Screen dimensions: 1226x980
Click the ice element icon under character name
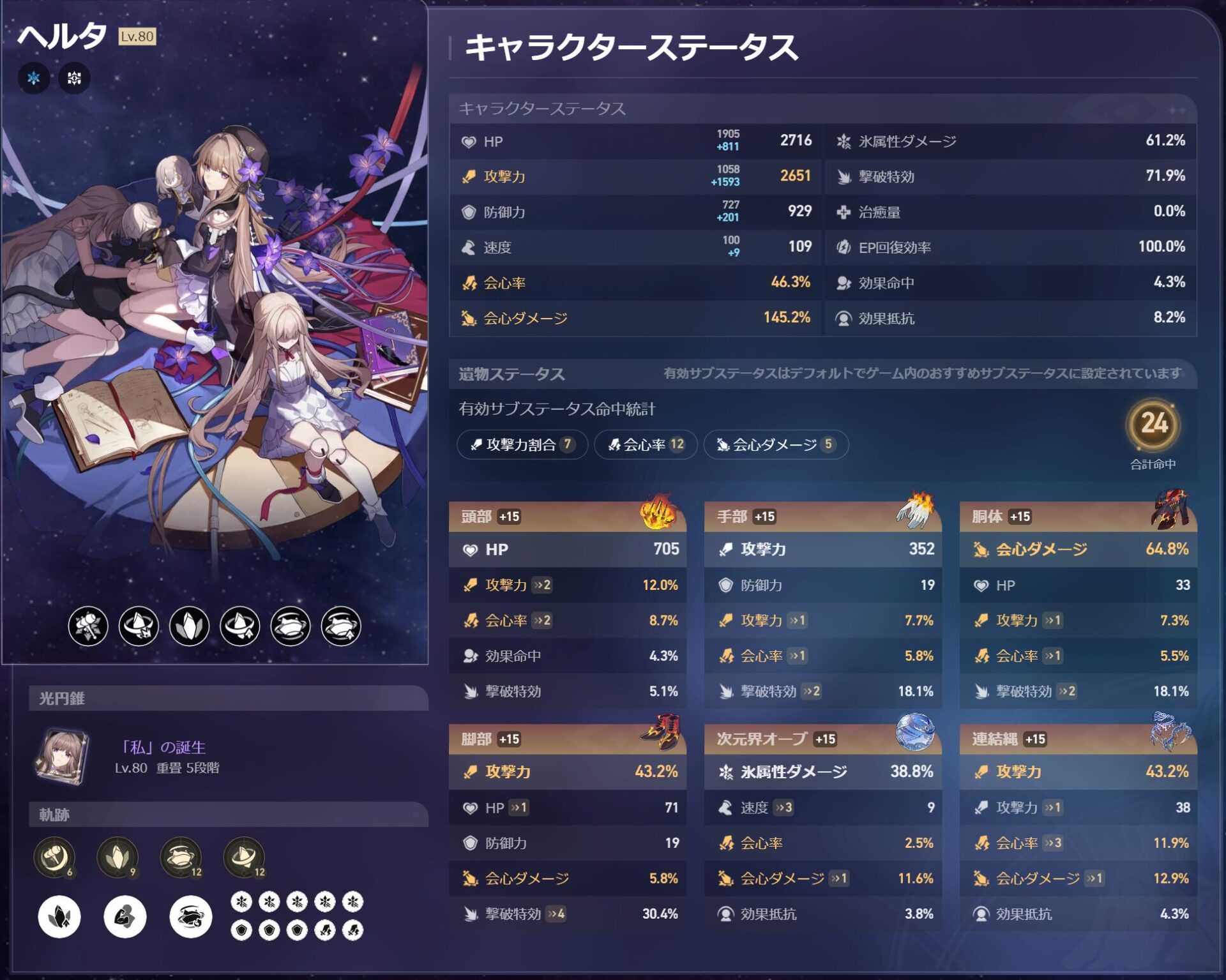coord(33,78)
